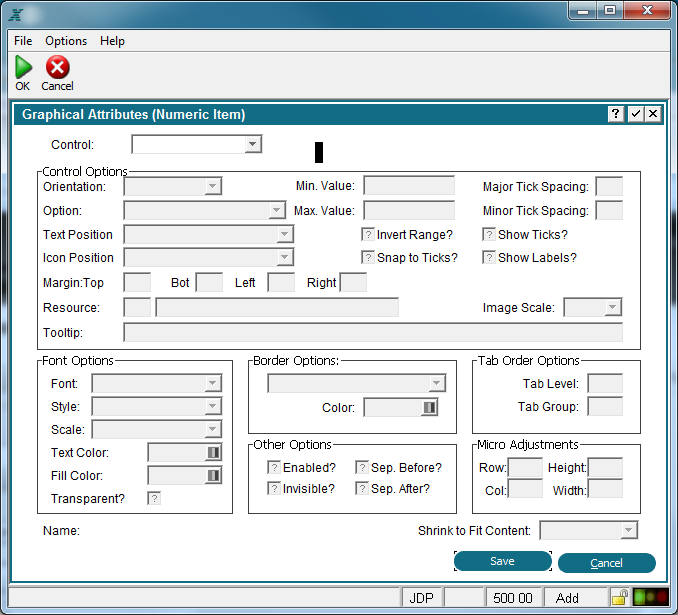This screenshot has width=678, height=615.
Task: Open the Text Color picker
Action: point(185,452)
